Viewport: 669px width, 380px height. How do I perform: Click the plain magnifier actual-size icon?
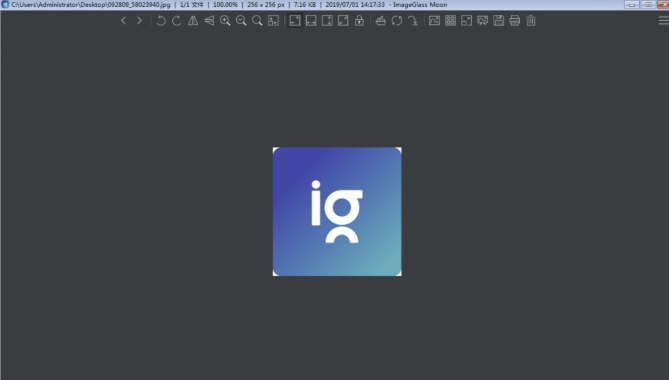[257, 20]
